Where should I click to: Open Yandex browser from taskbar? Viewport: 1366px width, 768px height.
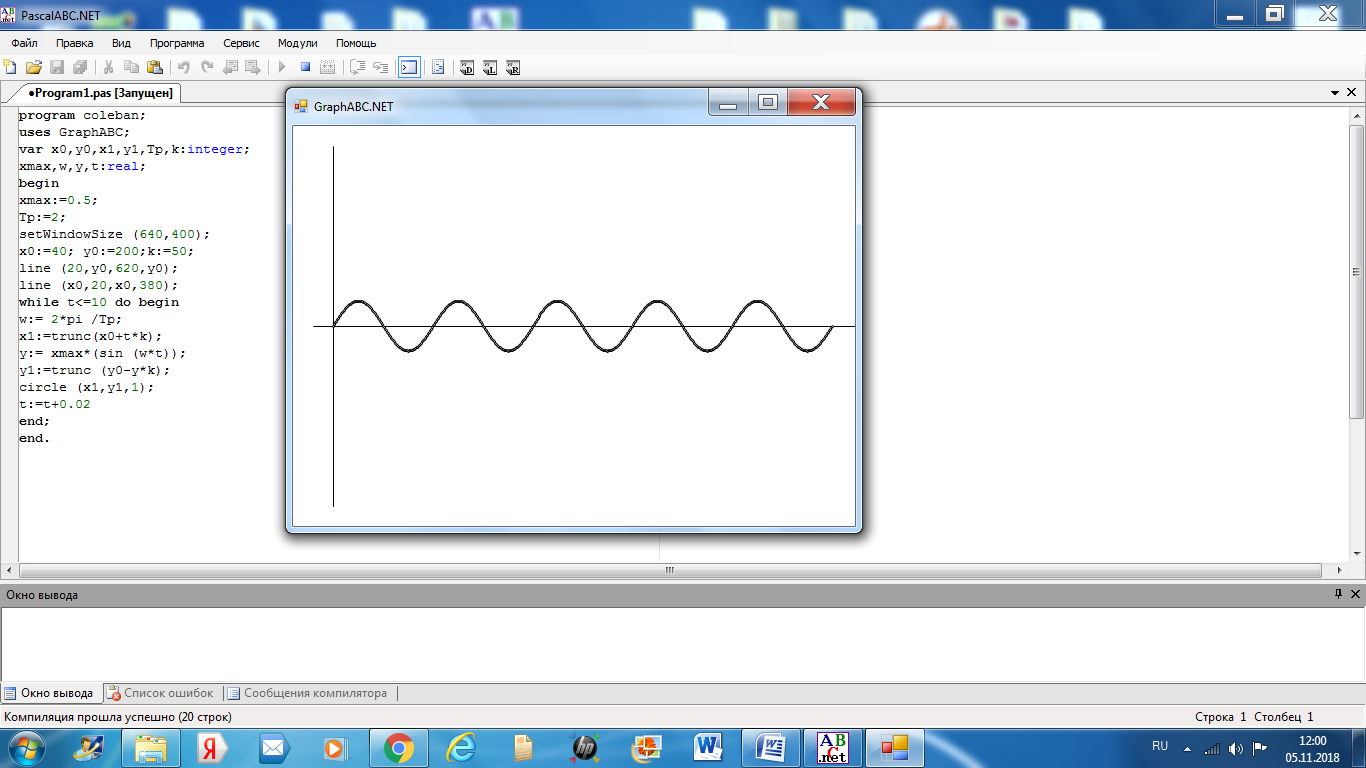pos(212,748)
